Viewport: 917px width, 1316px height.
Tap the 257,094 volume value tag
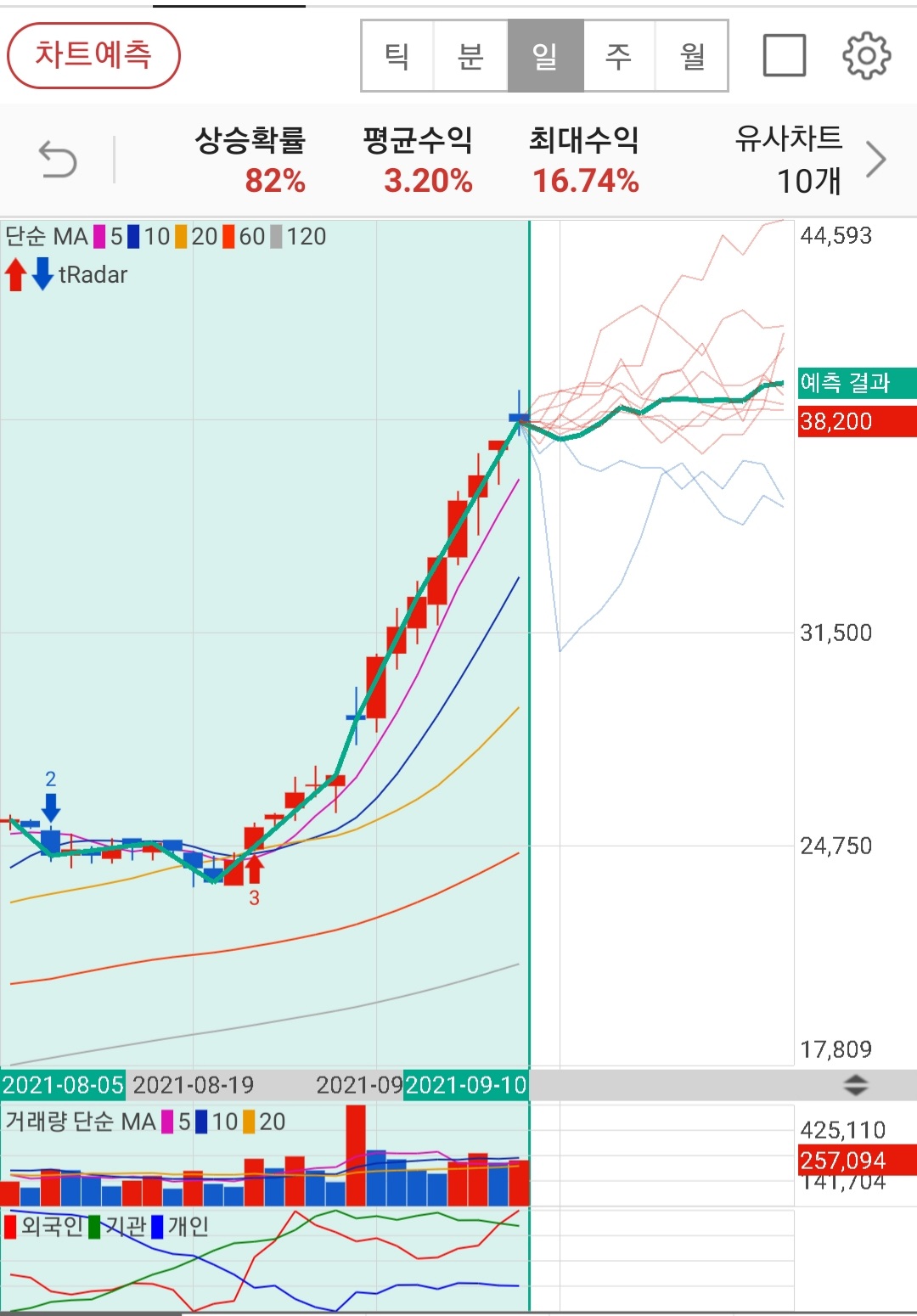[x=857, y=1160]
